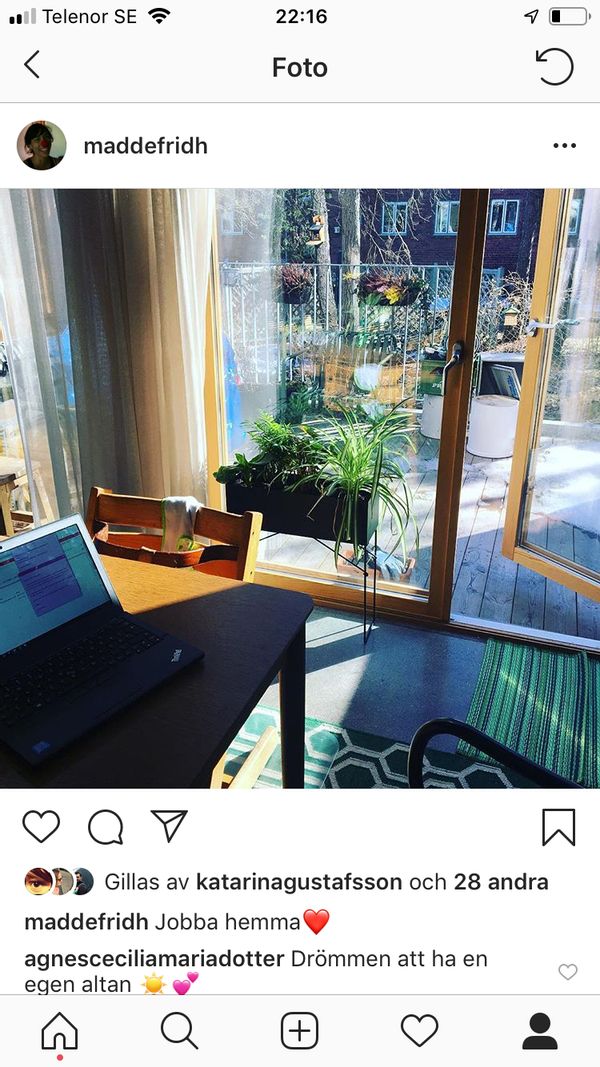Open maddefridh's profile picture
Screen dimensions: 600x1067
click(41, 146)
